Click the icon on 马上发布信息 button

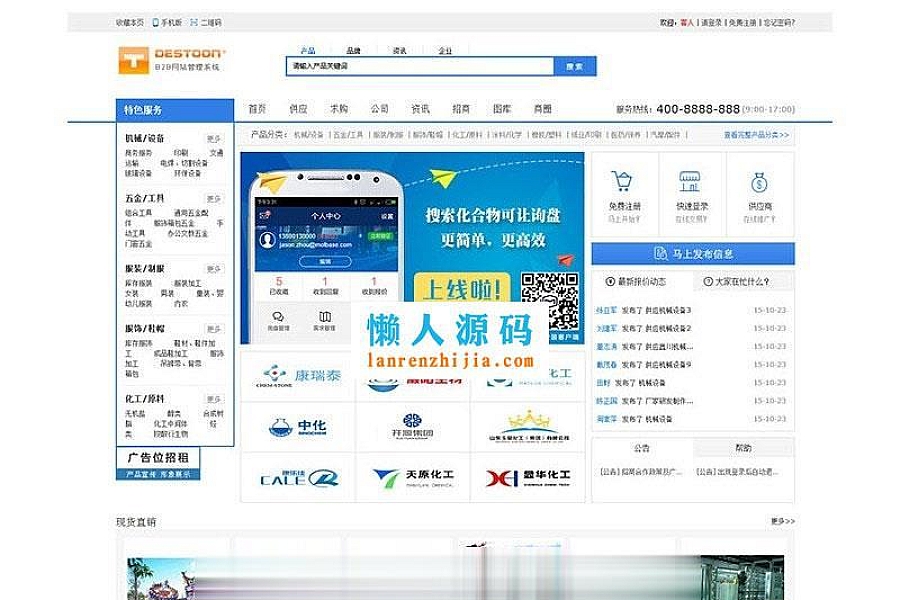coord(661,254)
